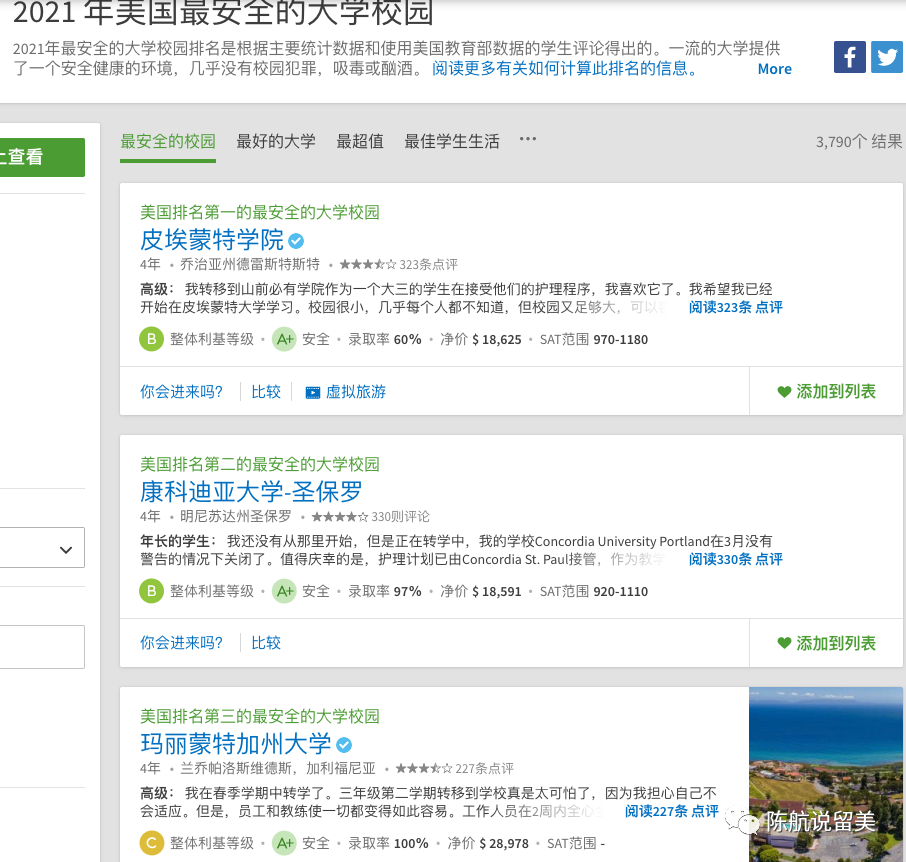The height and width of the screenshot is (862, 906).
Task: Click the acceptance rate 100% value
Action: coord(411,844)
